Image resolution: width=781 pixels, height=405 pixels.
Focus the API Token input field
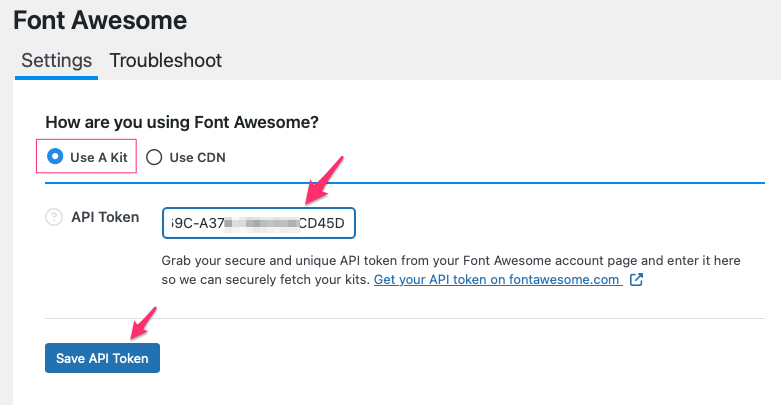pos(258,223)
